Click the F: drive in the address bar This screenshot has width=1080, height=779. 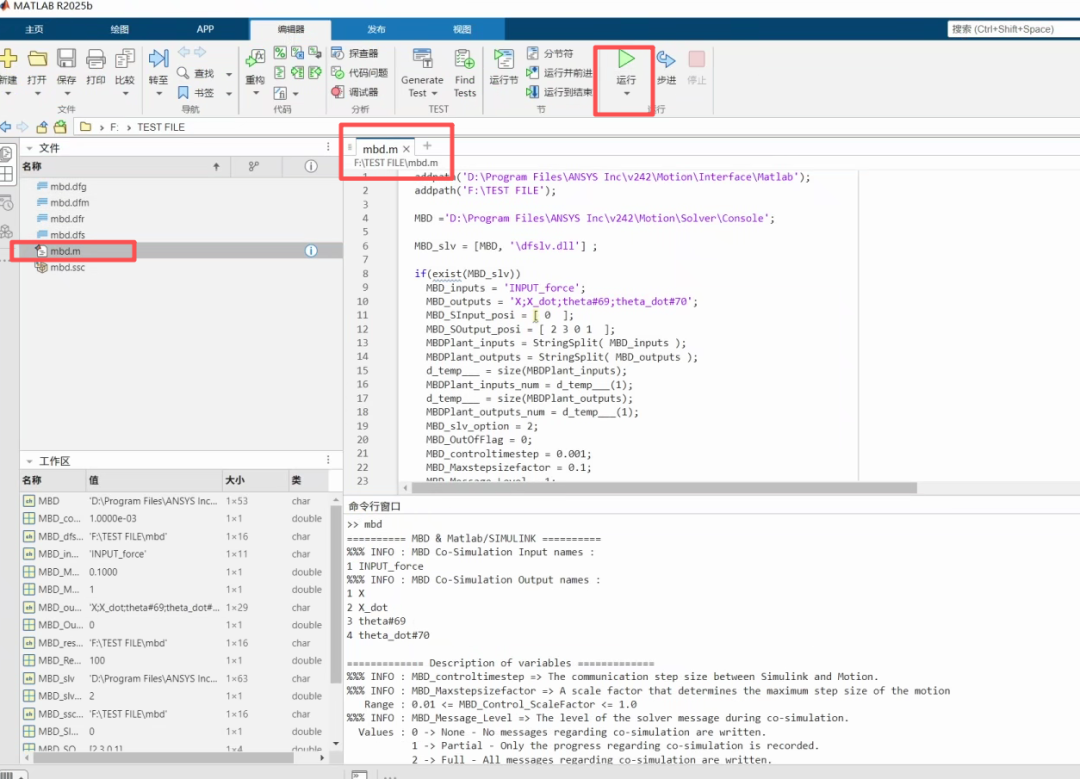114,127
